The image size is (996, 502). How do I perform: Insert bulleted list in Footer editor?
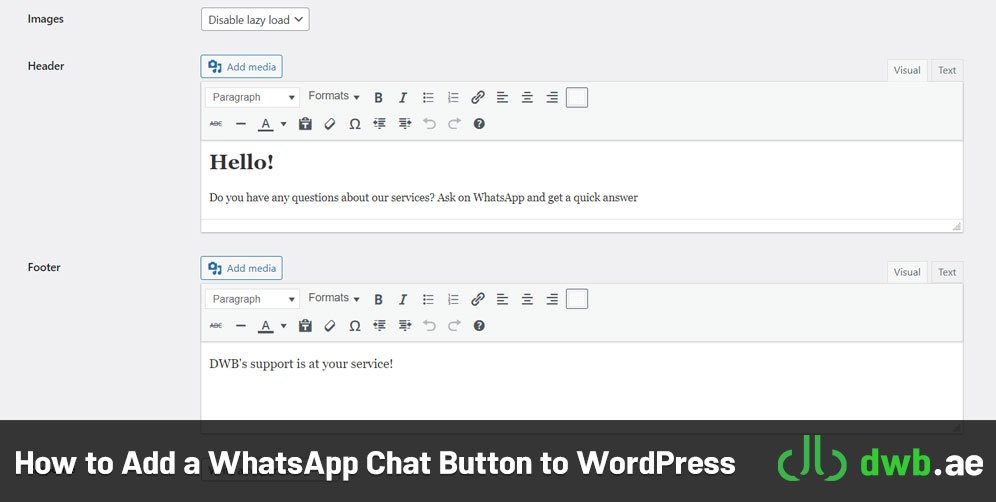click(428, 299)
